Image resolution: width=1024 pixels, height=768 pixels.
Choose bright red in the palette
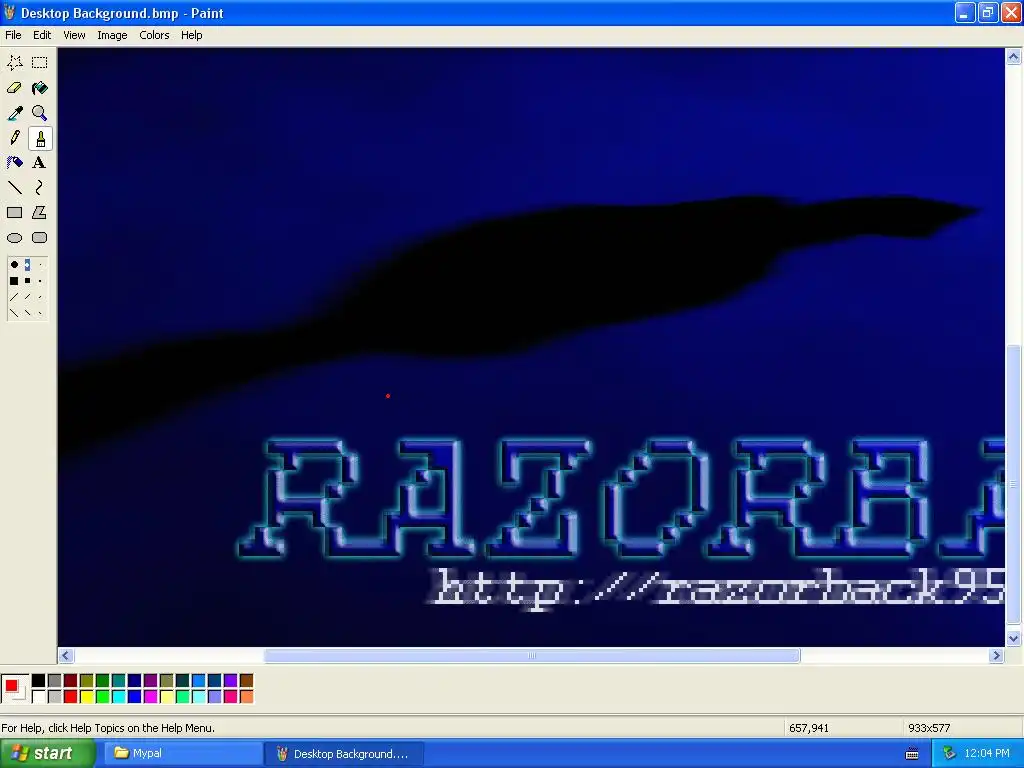(71, 697)
